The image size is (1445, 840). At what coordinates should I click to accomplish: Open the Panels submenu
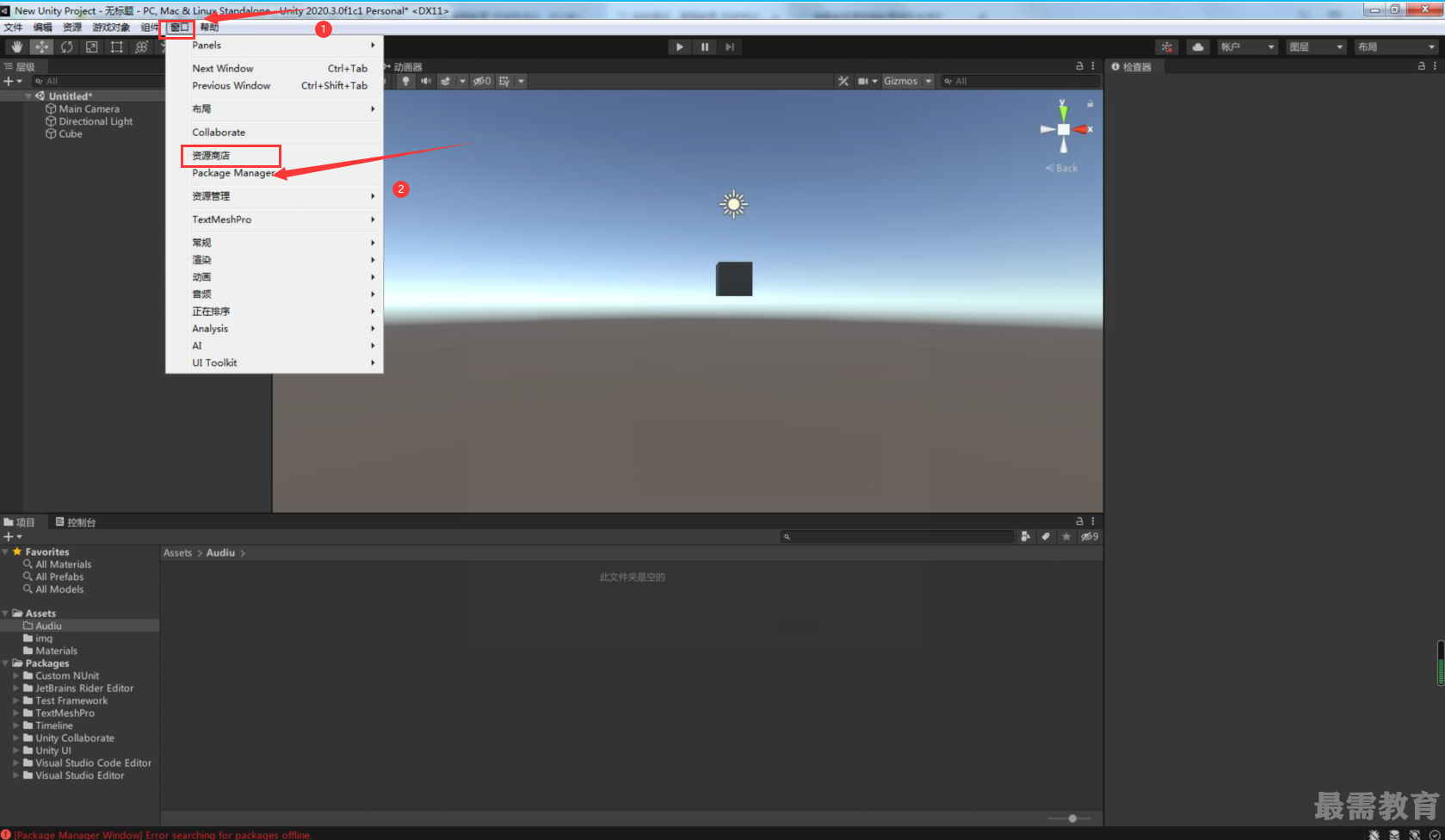coord(275,45)
